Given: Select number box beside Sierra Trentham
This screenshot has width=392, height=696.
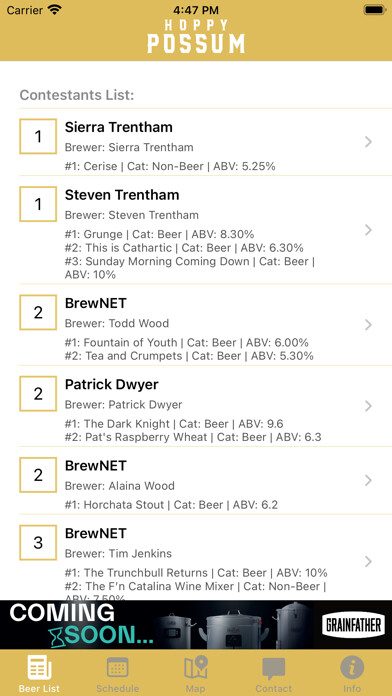Looking at the screenshot, I should coord(38,136).
